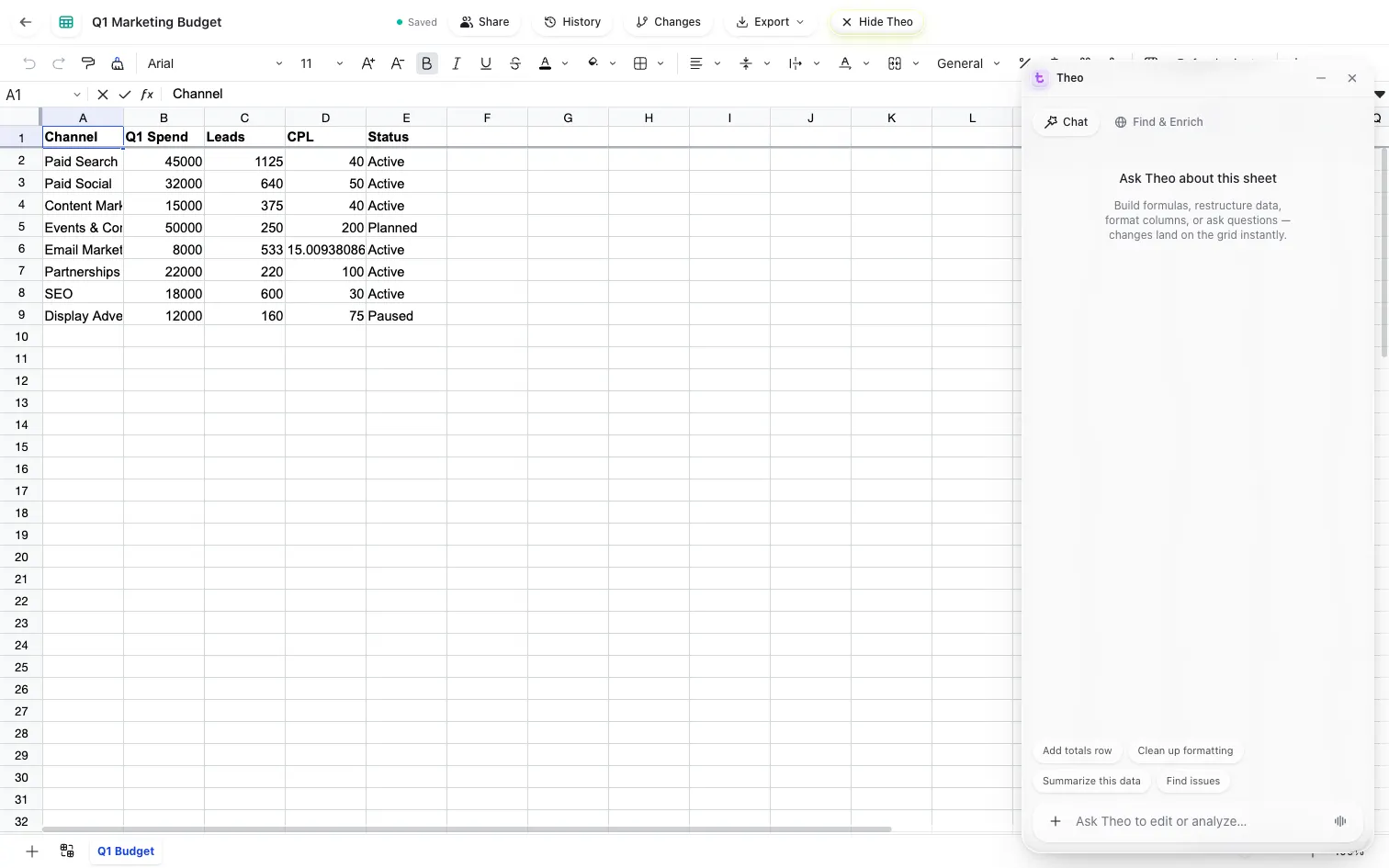Select the Q1 Budget sheet tab
Image resolution: width=1389 pixels, height=868 pixels.
(x=126, y=851)
